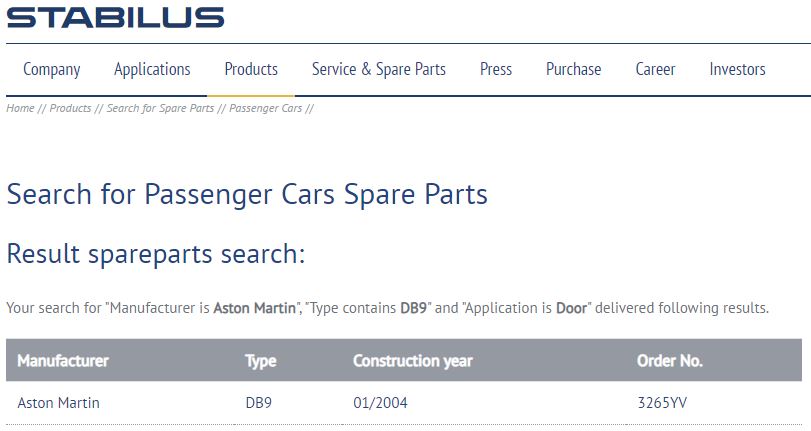Go to the Press section
This screenshot has width=811, height=431.
496,69
